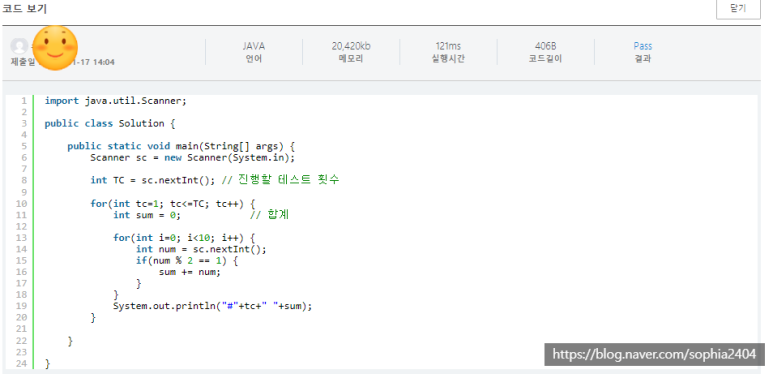Click the for i<10 loop line
This screenshot has height=374, width=773.
pyautogui.click(x=184, y=238)
